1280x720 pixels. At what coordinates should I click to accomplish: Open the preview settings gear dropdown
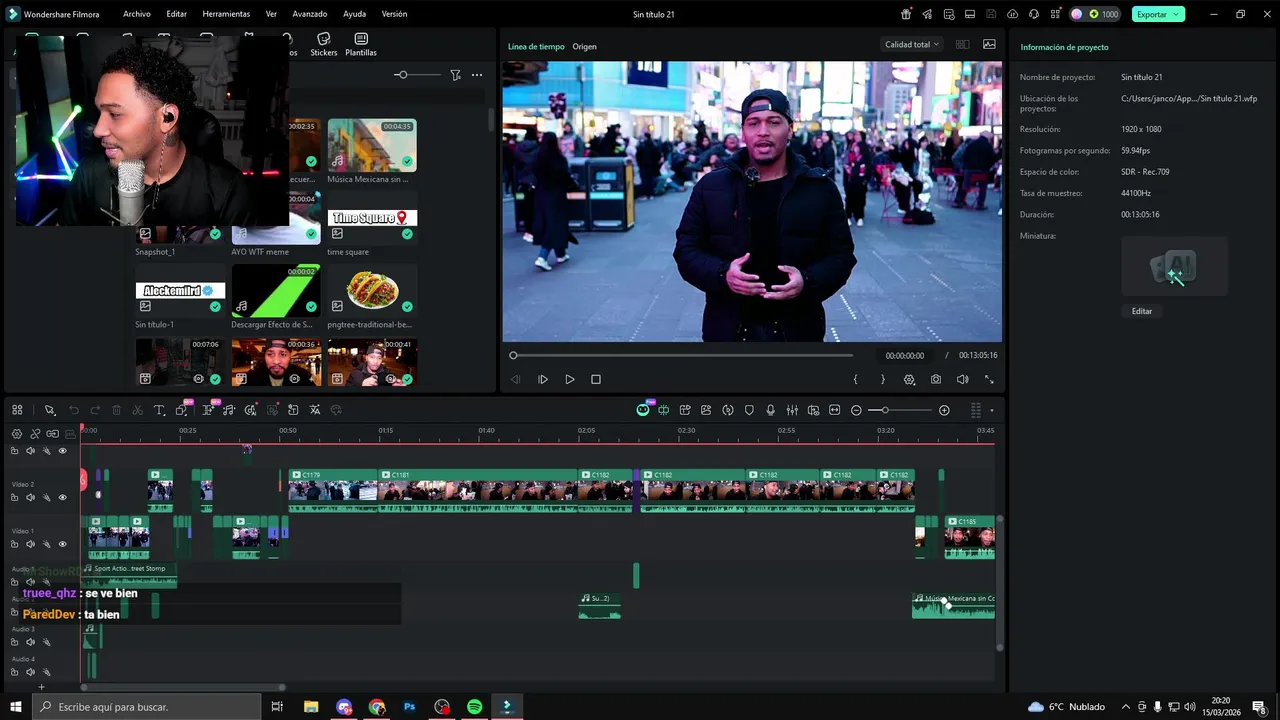tap(909, 379)
